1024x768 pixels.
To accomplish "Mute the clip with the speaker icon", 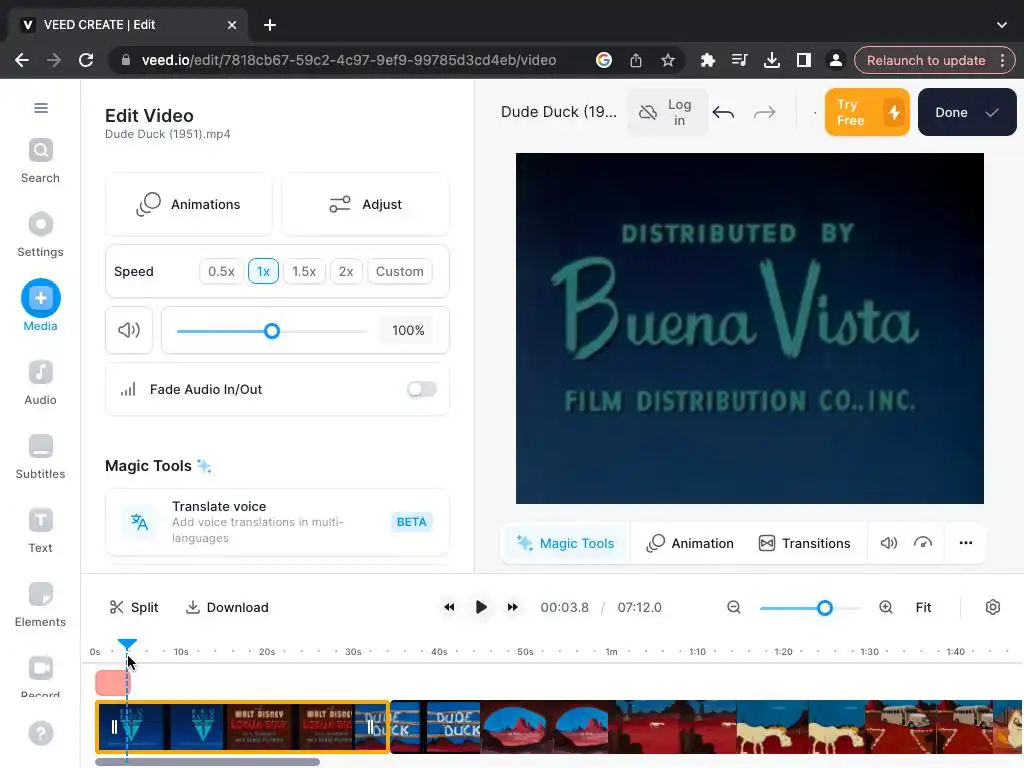I will pos(129,330).
